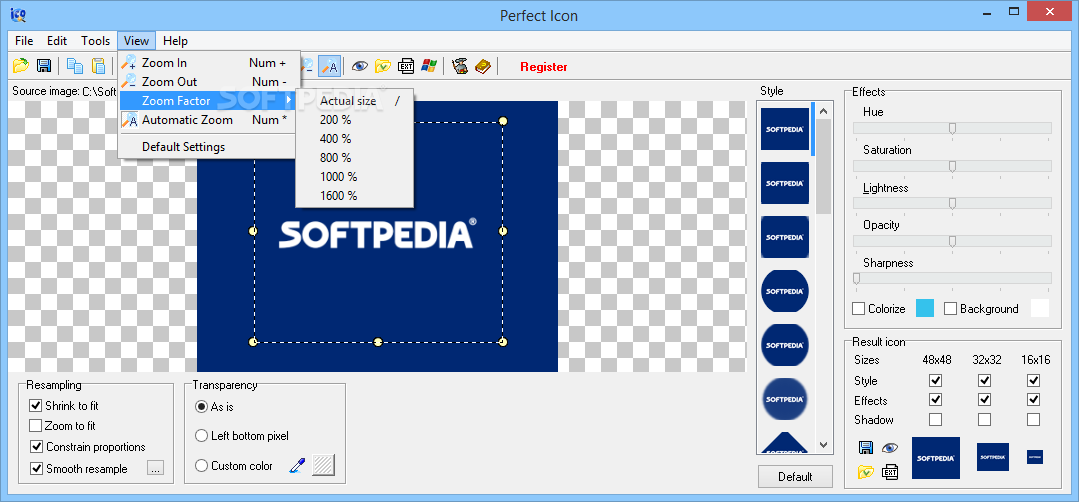Click the wizard character toolbar icon
1079x502 pixels.
pyautogui.click(x=460, y=66)
